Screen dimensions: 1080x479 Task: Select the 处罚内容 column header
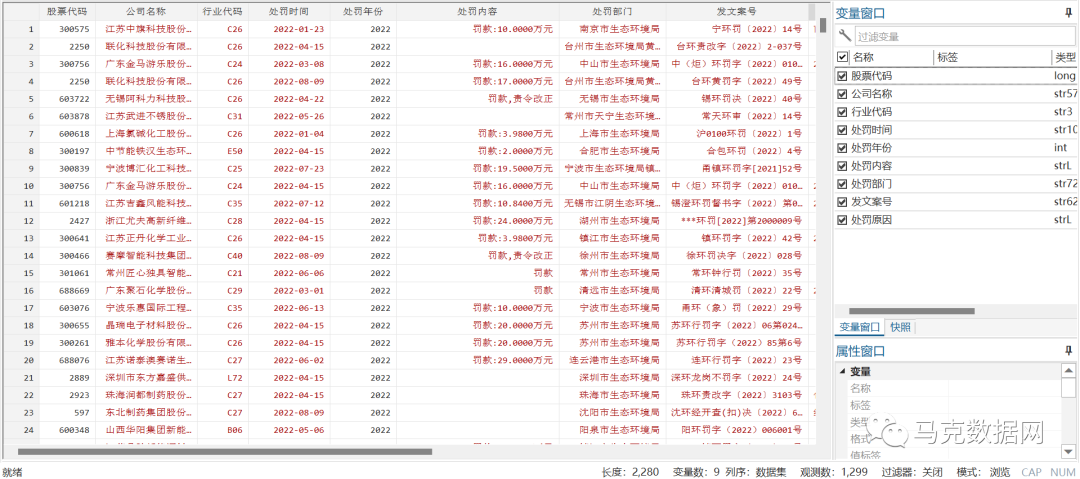[477, 12]
